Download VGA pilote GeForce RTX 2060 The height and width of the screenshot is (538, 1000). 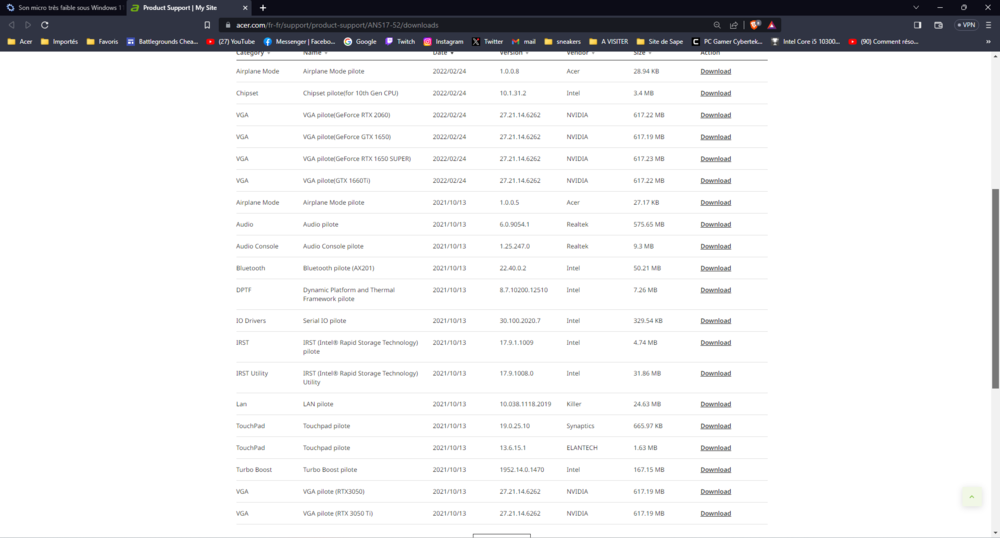click(x=716, y=115)
